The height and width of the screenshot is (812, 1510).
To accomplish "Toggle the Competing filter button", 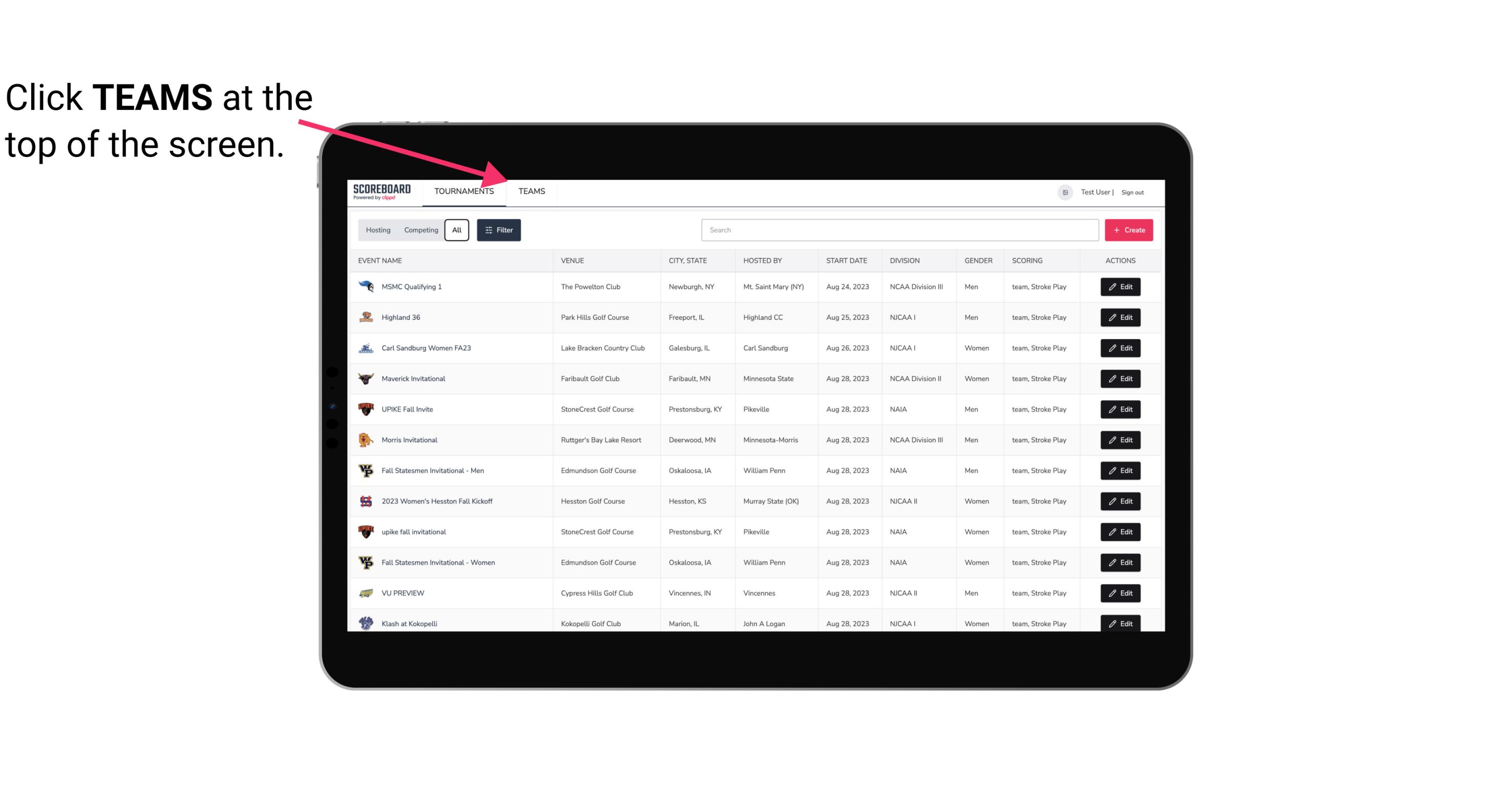I will [420, 229].
